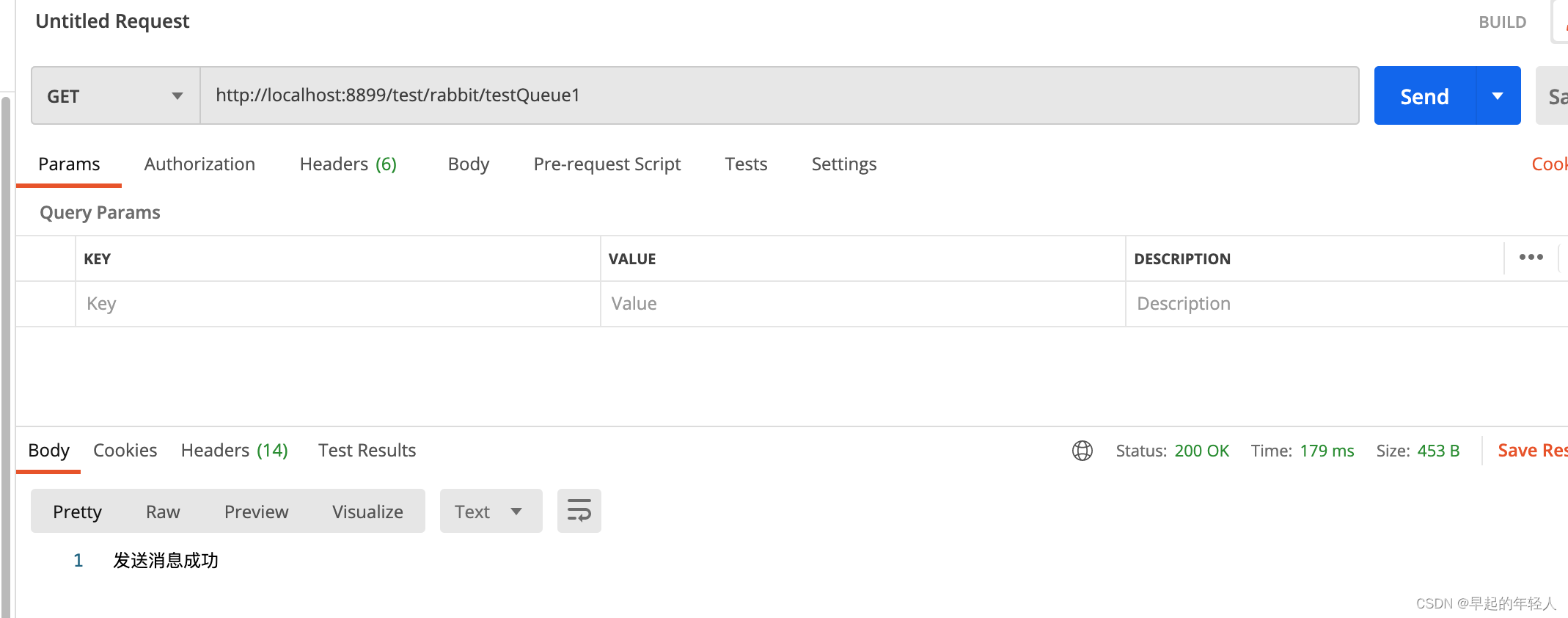This screenshot has width=1568, height=618.
Task: Click the 200 OK status value
Action: (1201, 451)
